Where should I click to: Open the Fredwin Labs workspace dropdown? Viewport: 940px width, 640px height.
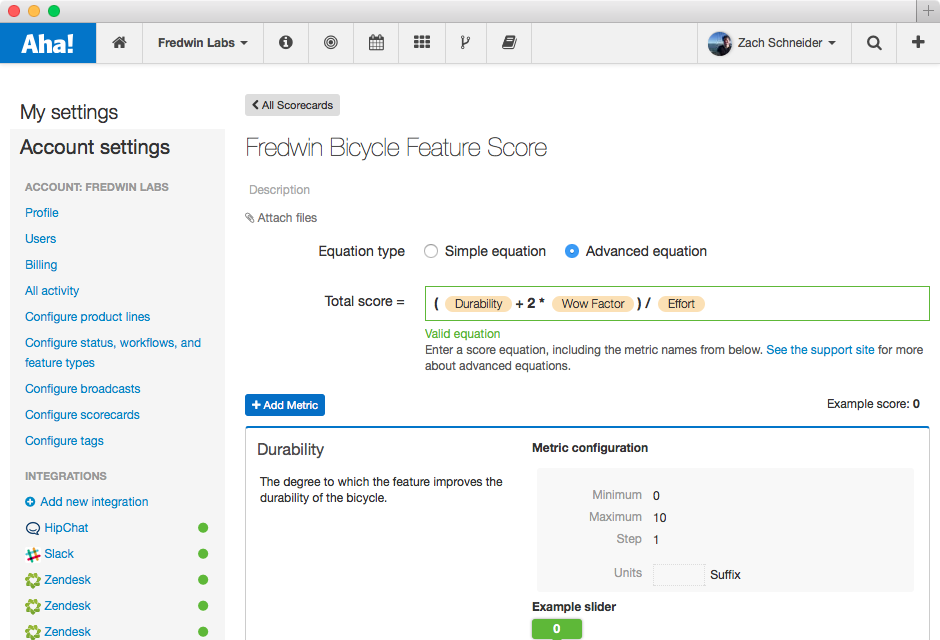pos(202,43)
